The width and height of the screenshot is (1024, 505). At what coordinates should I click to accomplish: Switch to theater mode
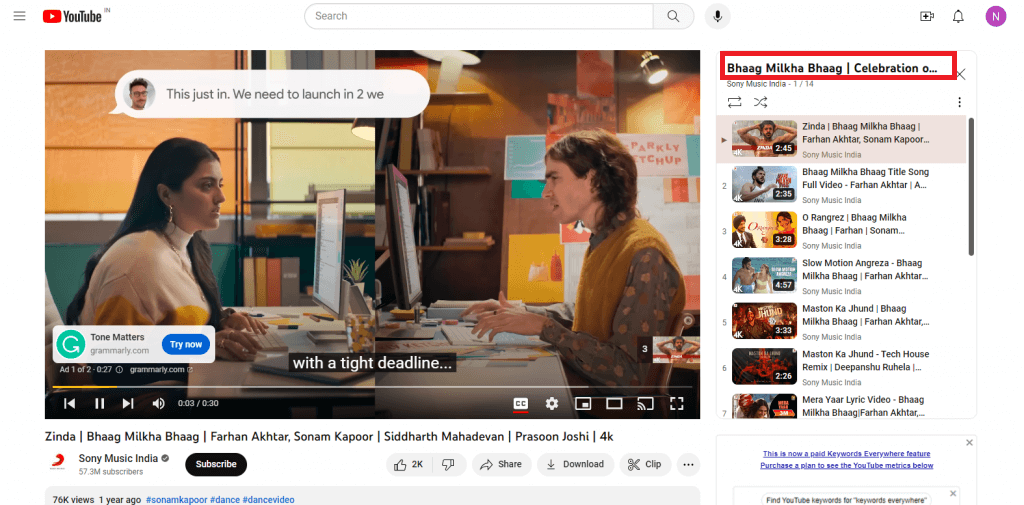tap(614, 404)
